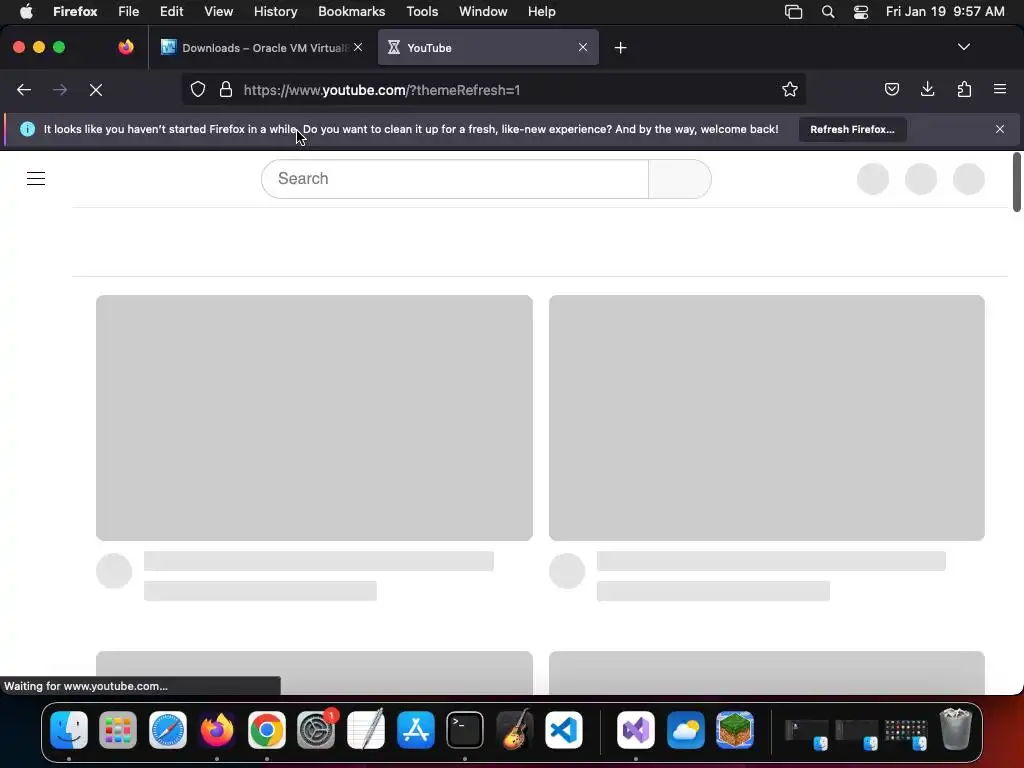The image size is (1024, 768).
Task: Bookmark this page with the star
Action: (790, 89)
